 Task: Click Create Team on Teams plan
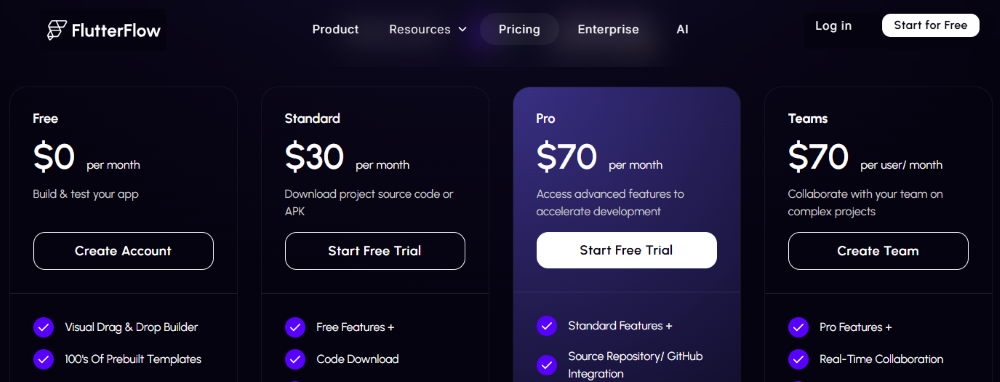pyautogui.click(x=878, y=251)
